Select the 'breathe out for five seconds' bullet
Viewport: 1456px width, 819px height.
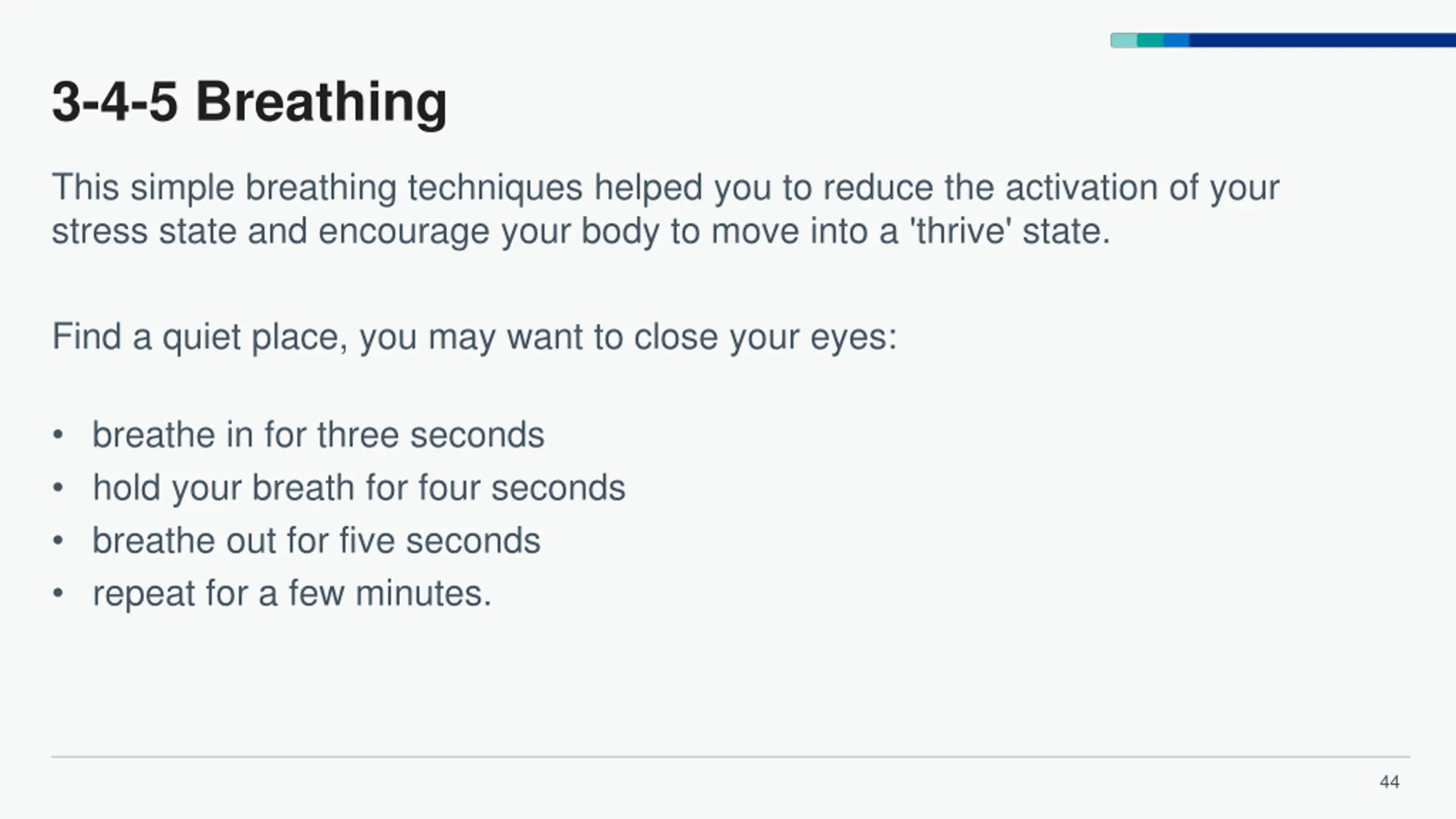(316, 540)
